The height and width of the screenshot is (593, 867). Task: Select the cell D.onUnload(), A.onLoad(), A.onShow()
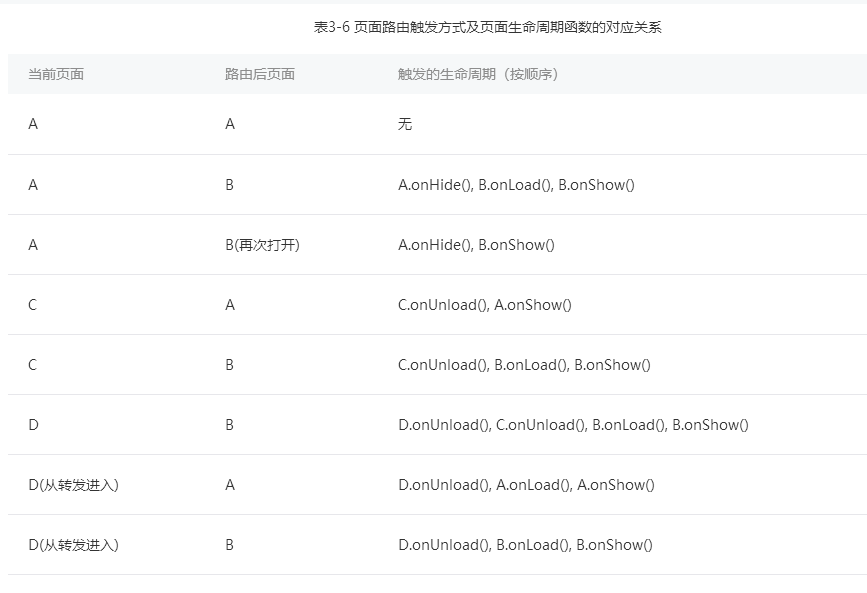pyautogui.click(x=526, y=485)
